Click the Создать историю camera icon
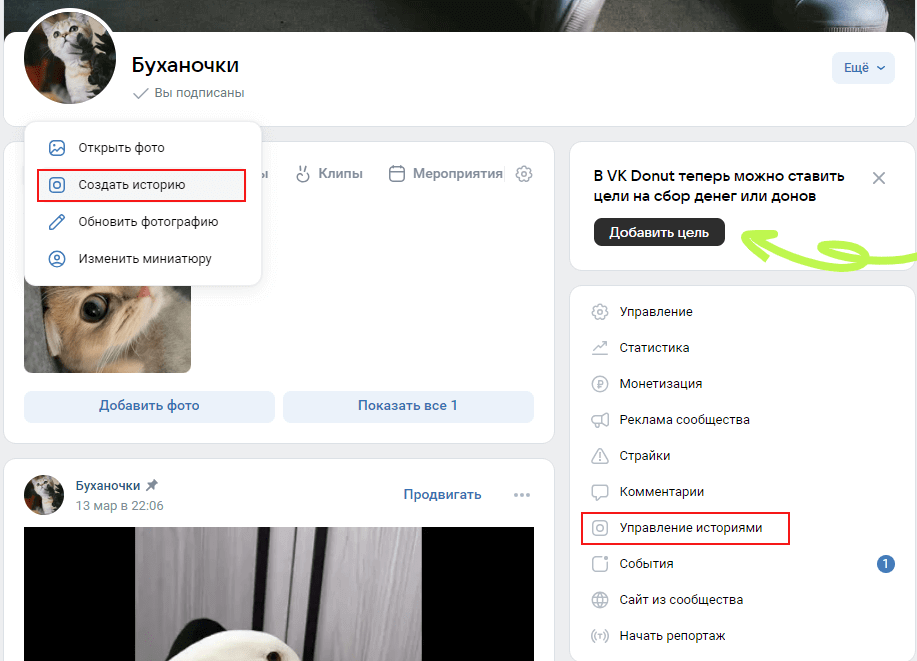This screenshot has width=917, height=661. [x=57, y=185]
